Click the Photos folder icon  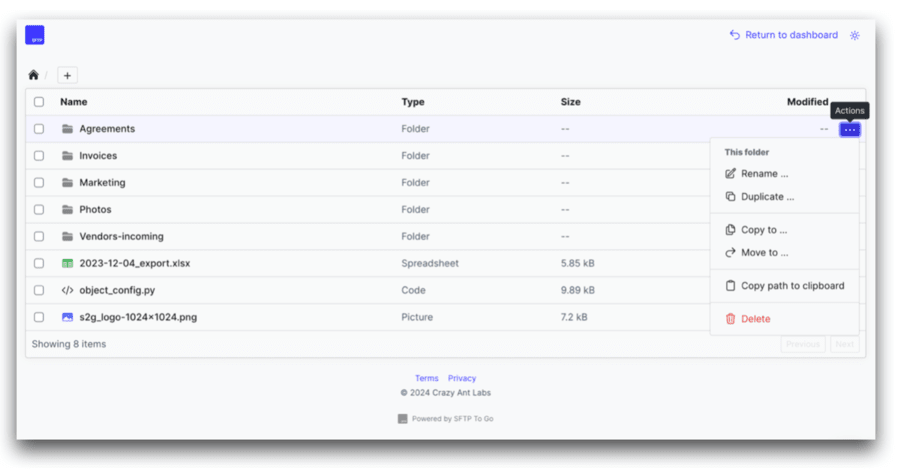point(67,210)
